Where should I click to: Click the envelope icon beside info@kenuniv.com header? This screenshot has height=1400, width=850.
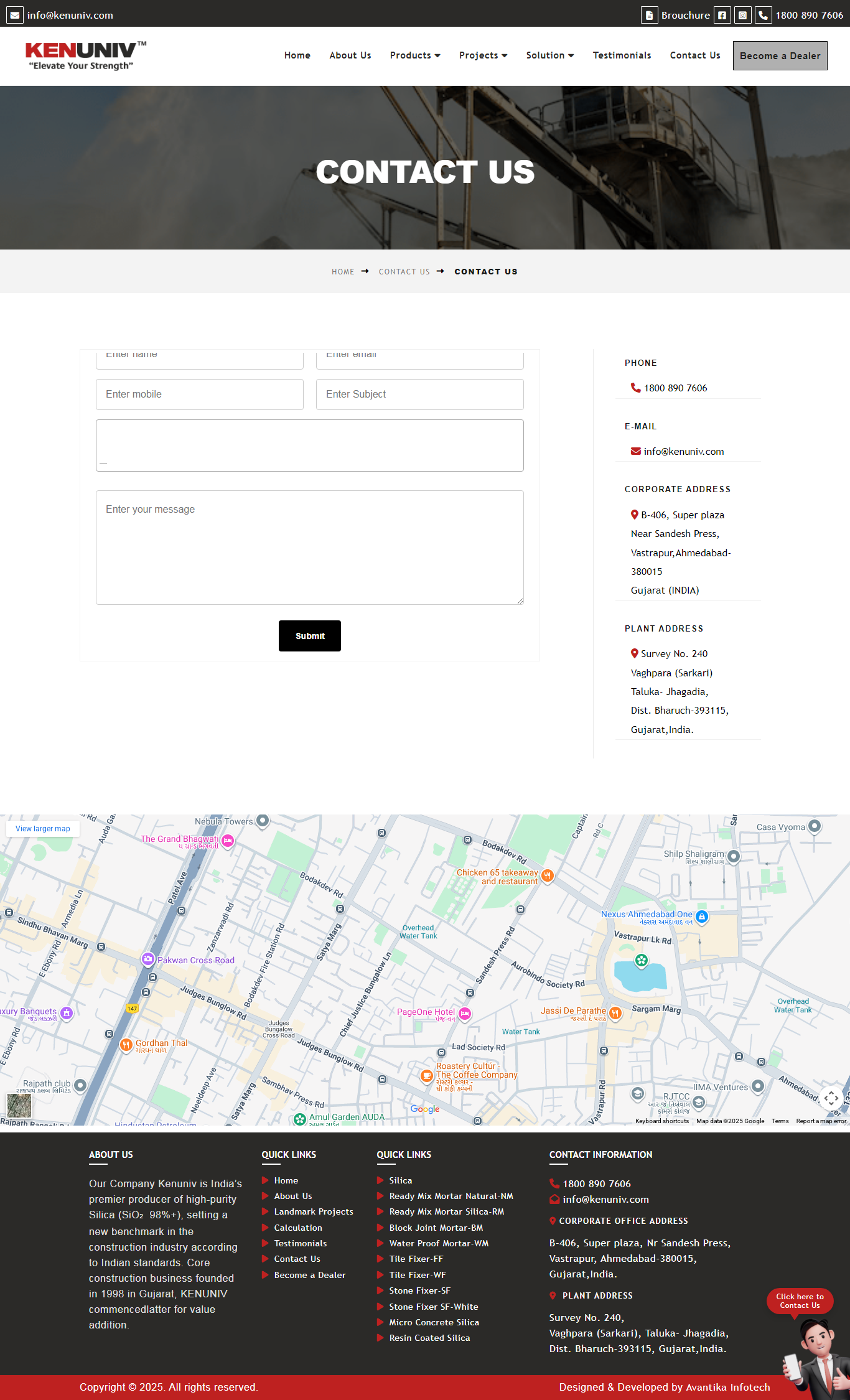coord(15,15)
